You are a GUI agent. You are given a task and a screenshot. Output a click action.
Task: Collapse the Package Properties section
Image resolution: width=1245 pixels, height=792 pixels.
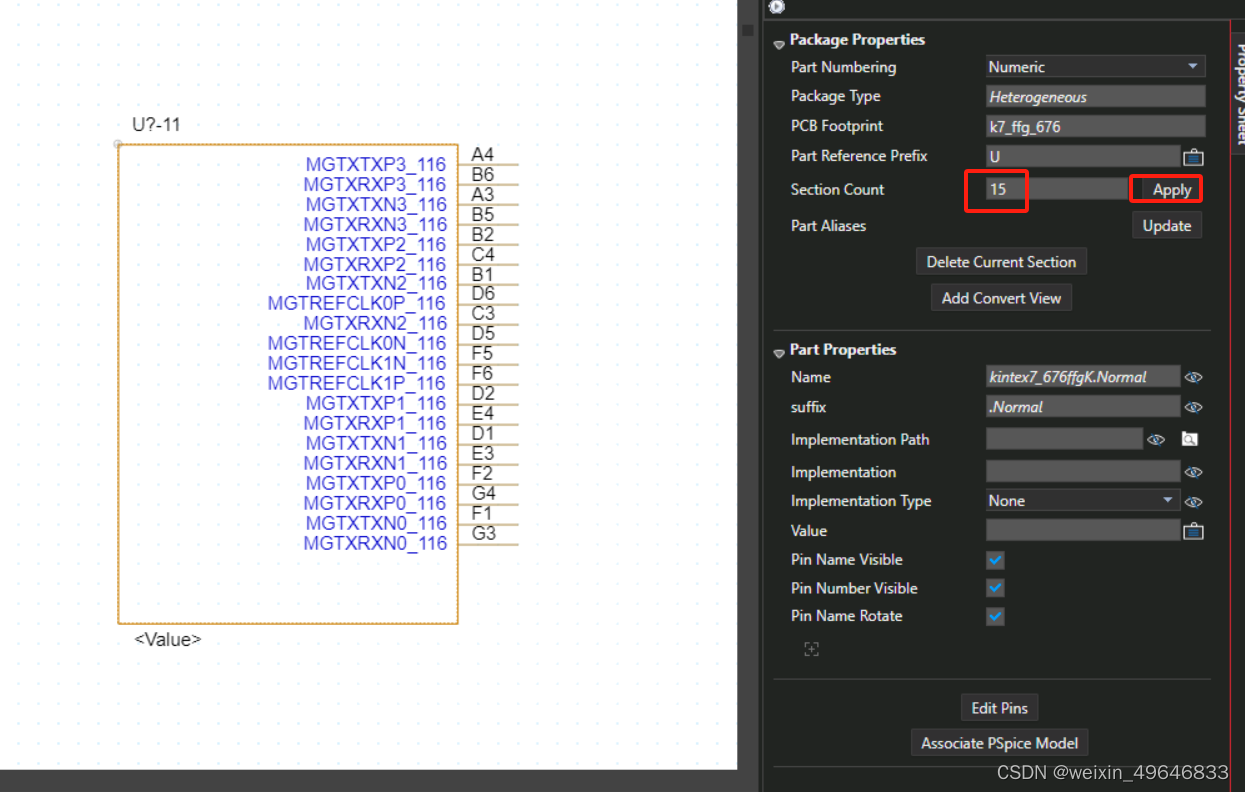(779, 42)
